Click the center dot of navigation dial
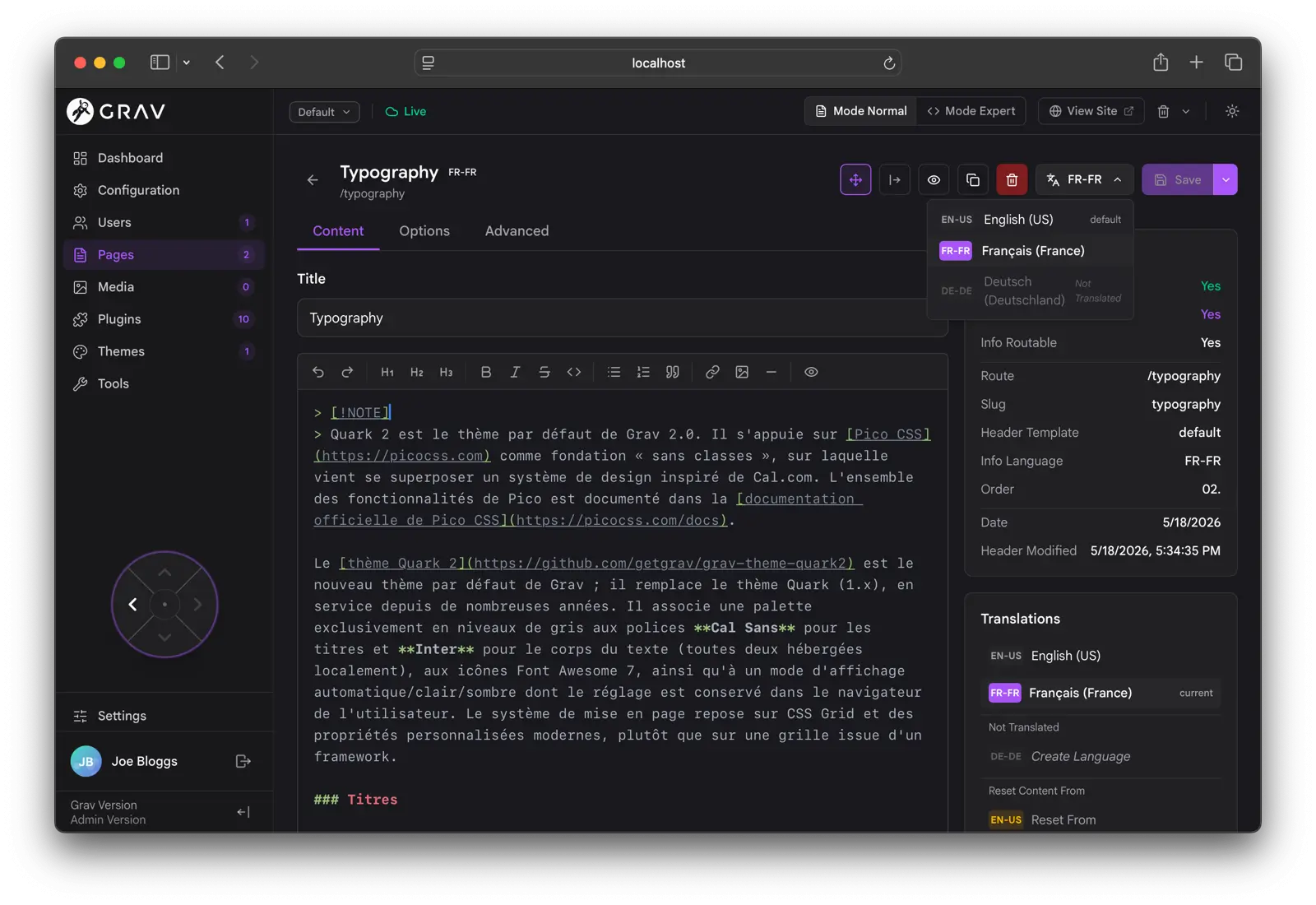The image size is (1316, 905). pos(164,605)
